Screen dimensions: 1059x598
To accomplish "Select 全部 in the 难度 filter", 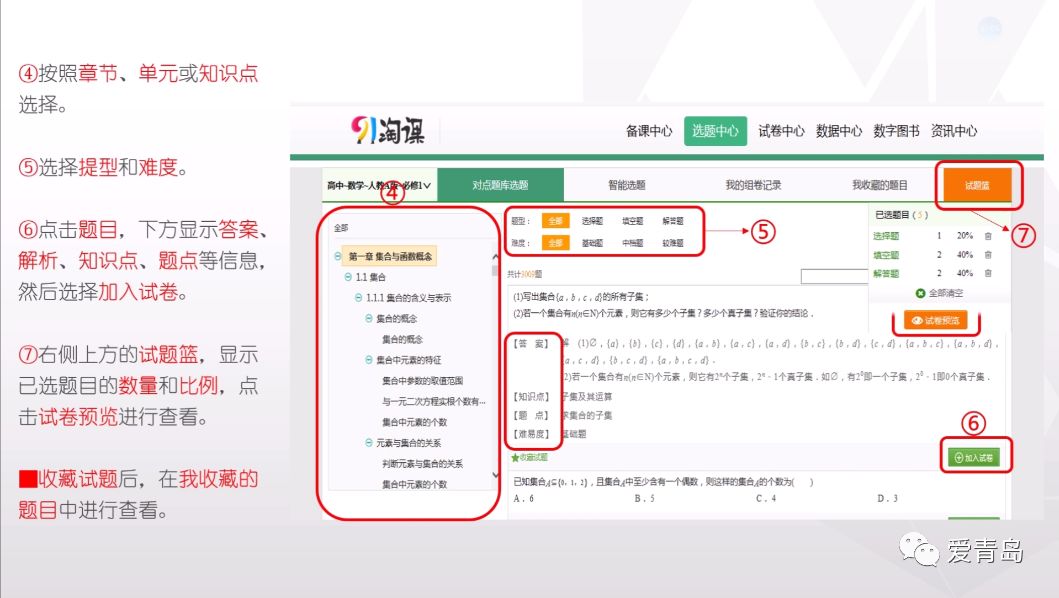I will point(555,243).
